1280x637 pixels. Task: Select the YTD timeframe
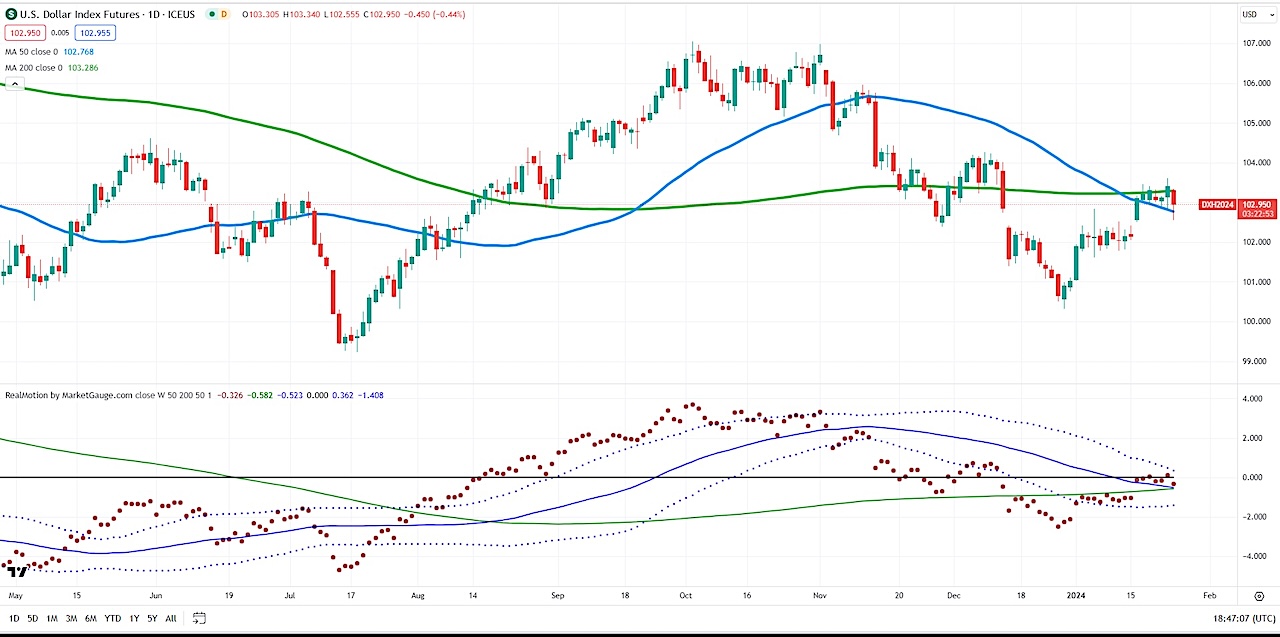pos(112,618)
